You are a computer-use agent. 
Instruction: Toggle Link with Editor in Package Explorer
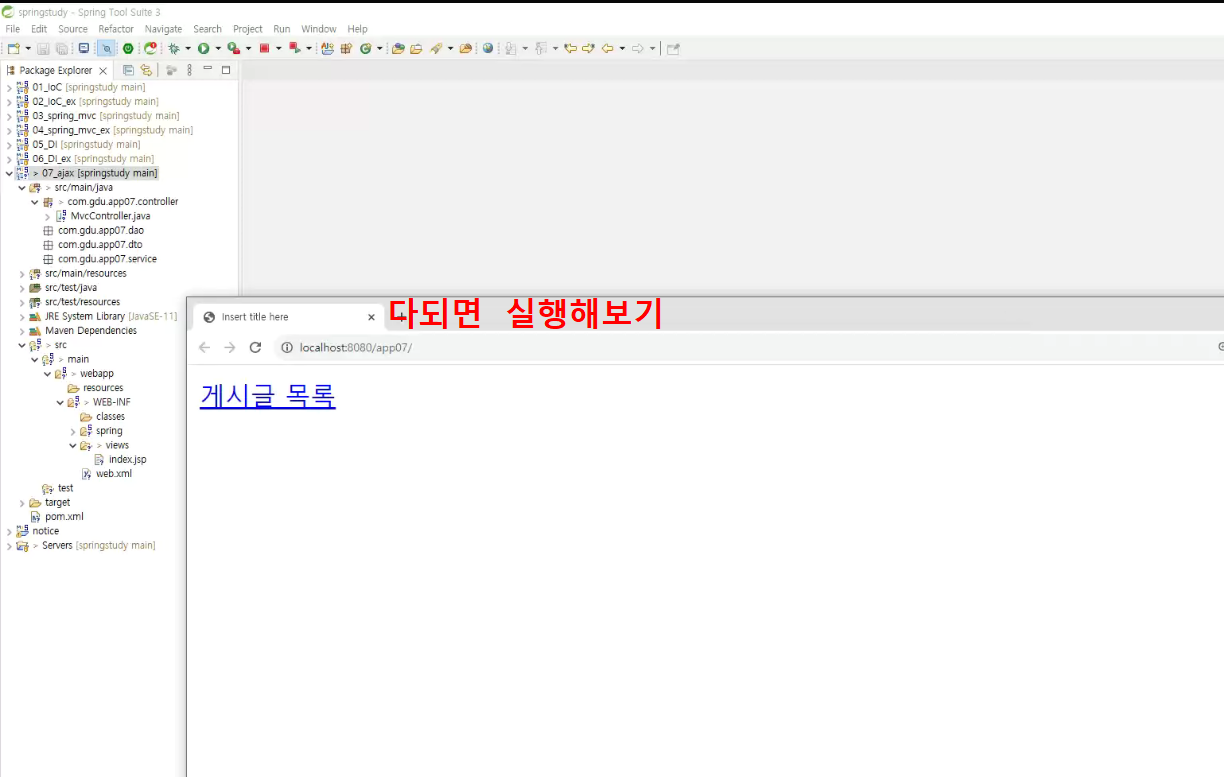[x=146, y=70]
